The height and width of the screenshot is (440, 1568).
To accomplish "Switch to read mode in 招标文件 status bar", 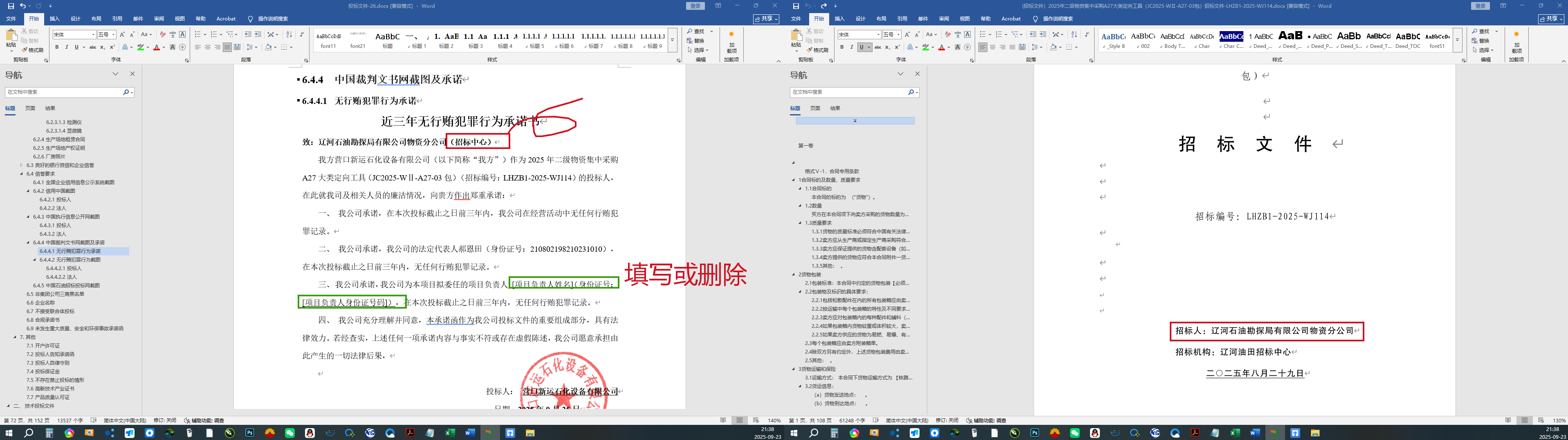I will point(1508,420).
